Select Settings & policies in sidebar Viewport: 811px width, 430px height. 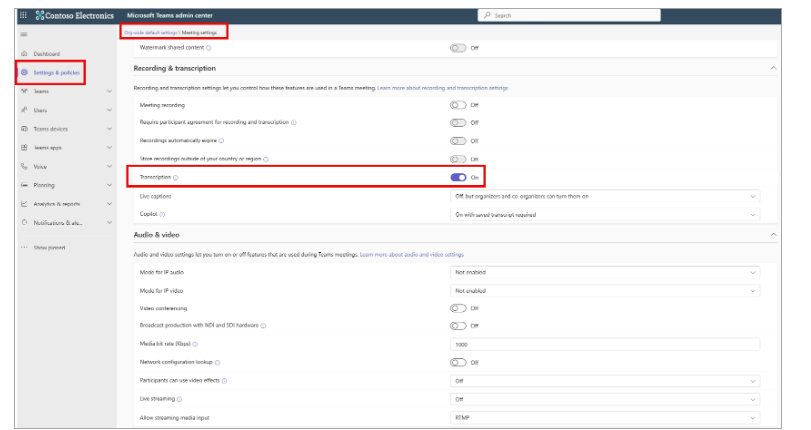[x=56, y=72]
